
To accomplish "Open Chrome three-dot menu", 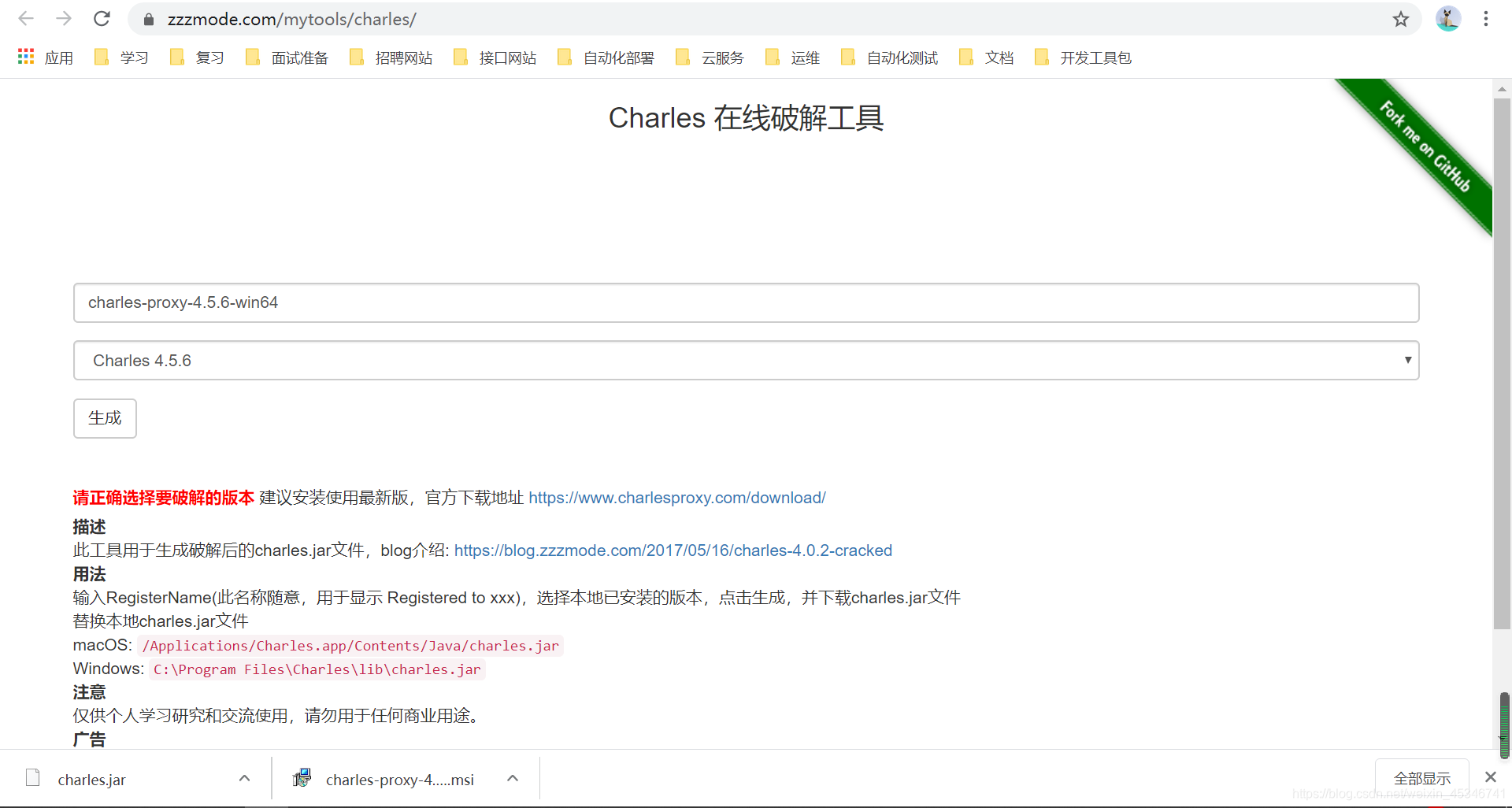I will (1485, 19).
